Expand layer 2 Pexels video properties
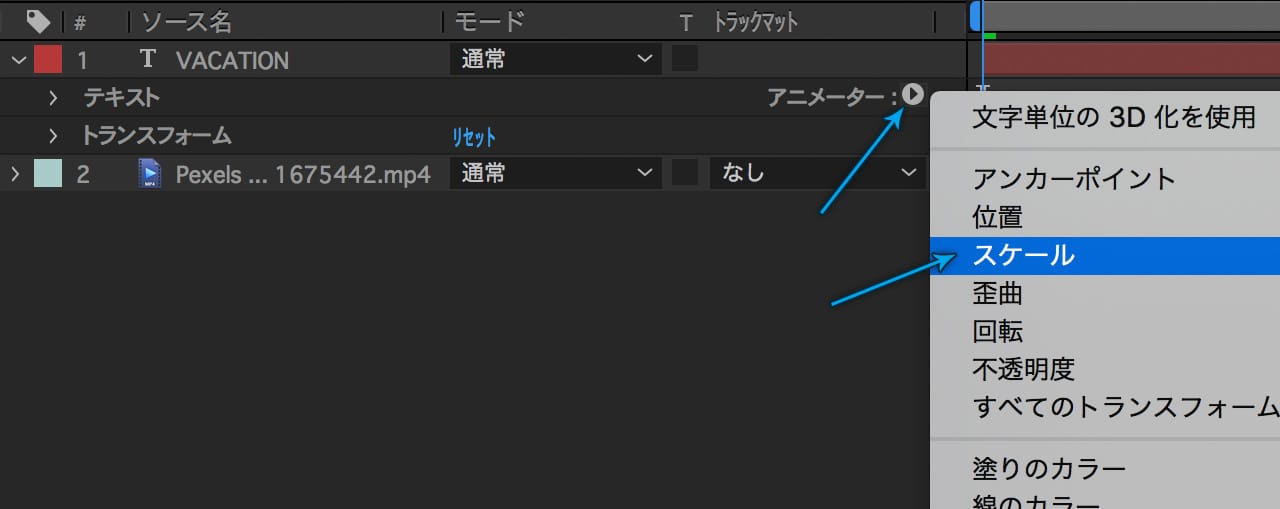The height and width of the screenshot is (509, 1280). [x=16, y=174]
